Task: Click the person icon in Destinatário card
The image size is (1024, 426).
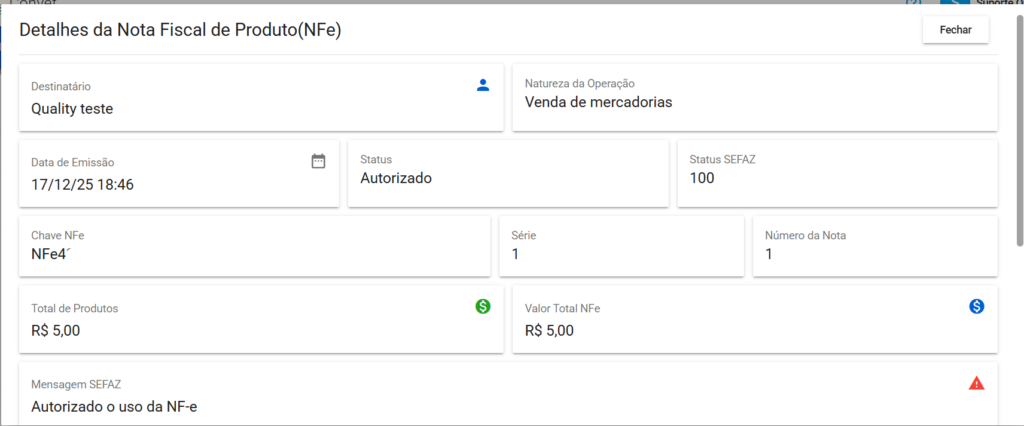Action: [x=483, y=85]
